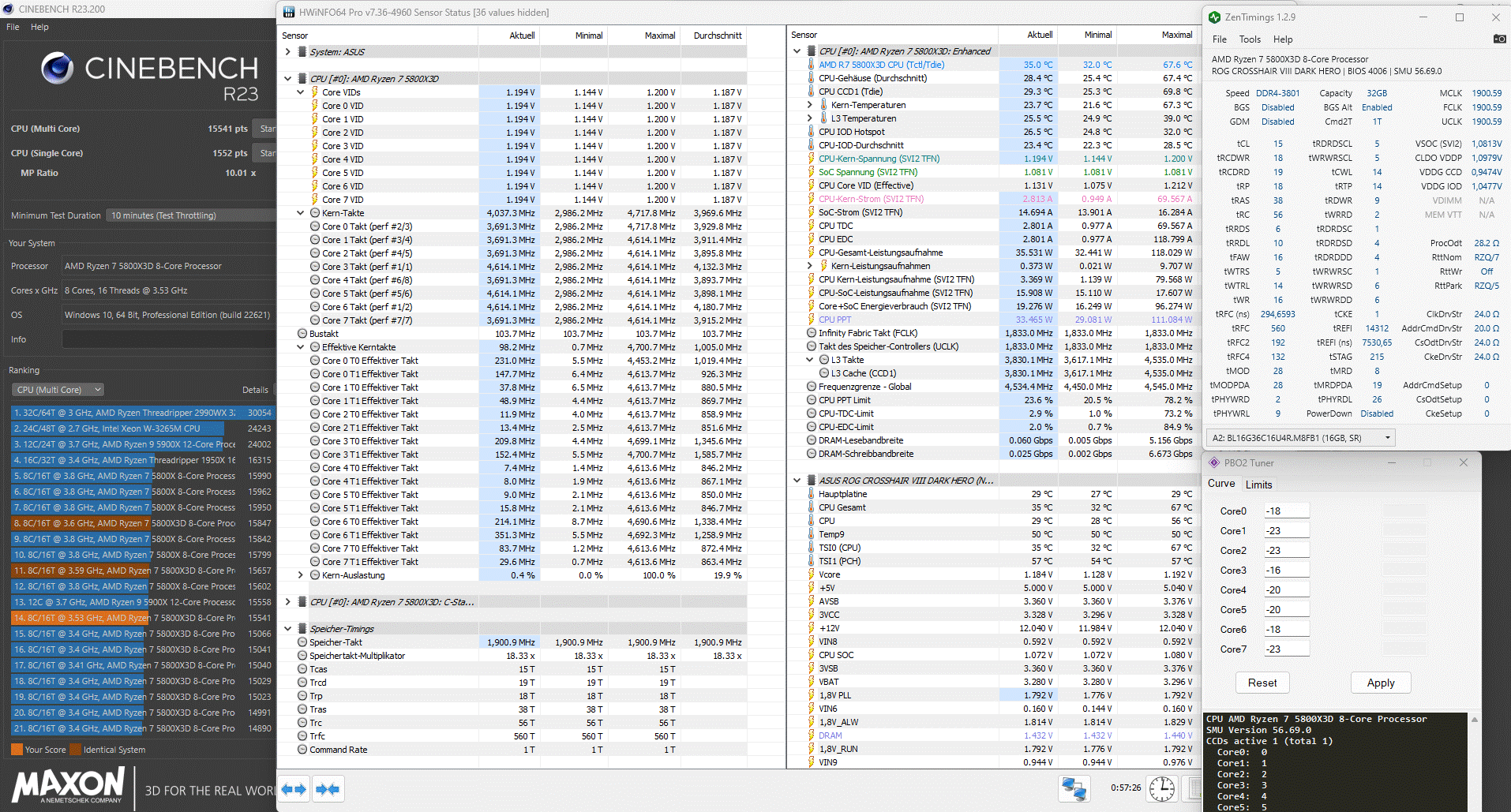This screenshot has width=1511, height=812.
Task: Expand the System: ASUS sensor group
Action: (x=288, y=52)
